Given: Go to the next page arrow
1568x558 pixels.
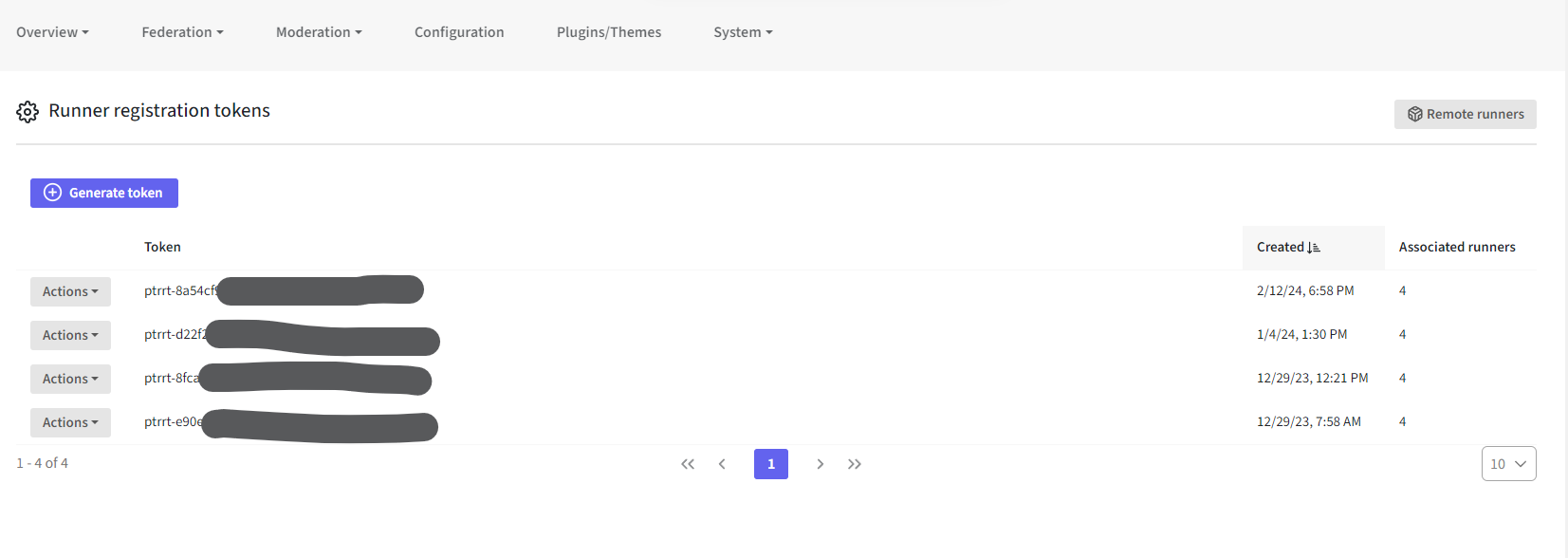Looking at the screenshot, I should click(x=821, y=464).
